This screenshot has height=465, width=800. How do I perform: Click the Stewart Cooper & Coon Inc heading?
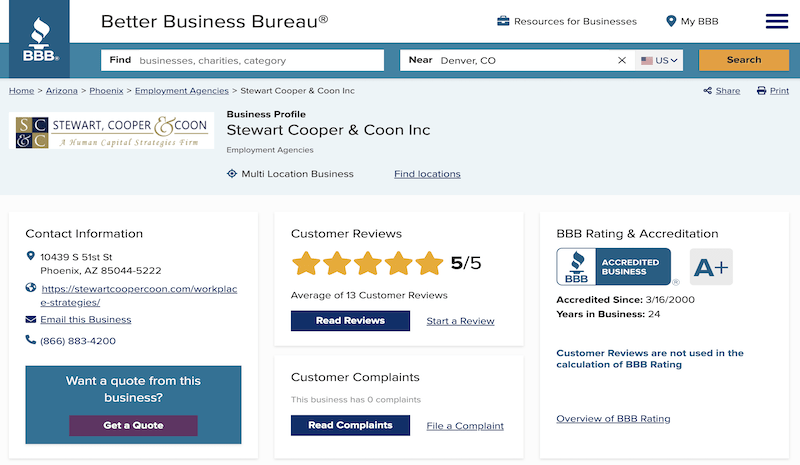(x=328, y=130)
